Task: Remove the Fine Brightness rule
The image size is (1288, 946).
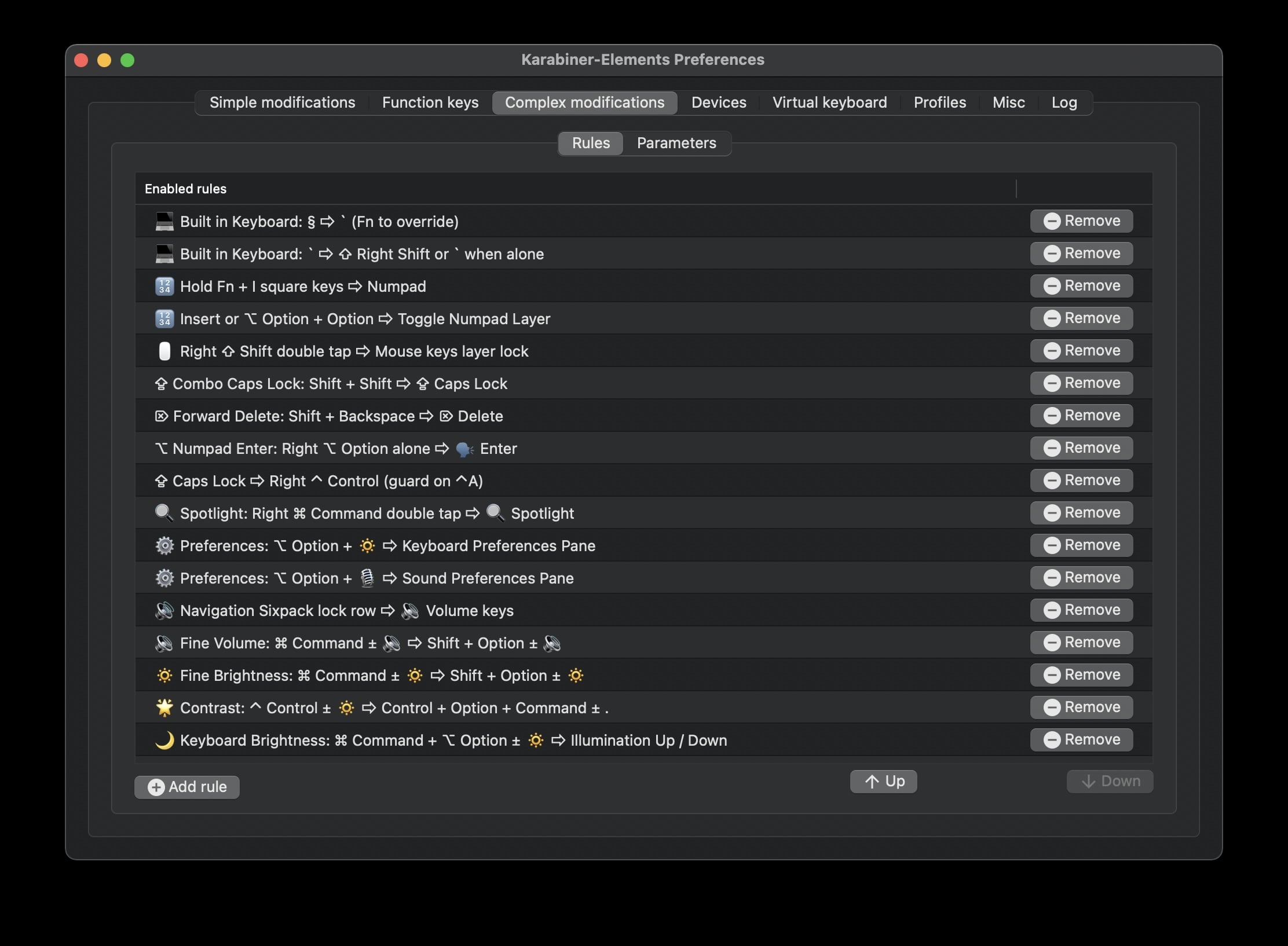Action: coord(1081,675)
